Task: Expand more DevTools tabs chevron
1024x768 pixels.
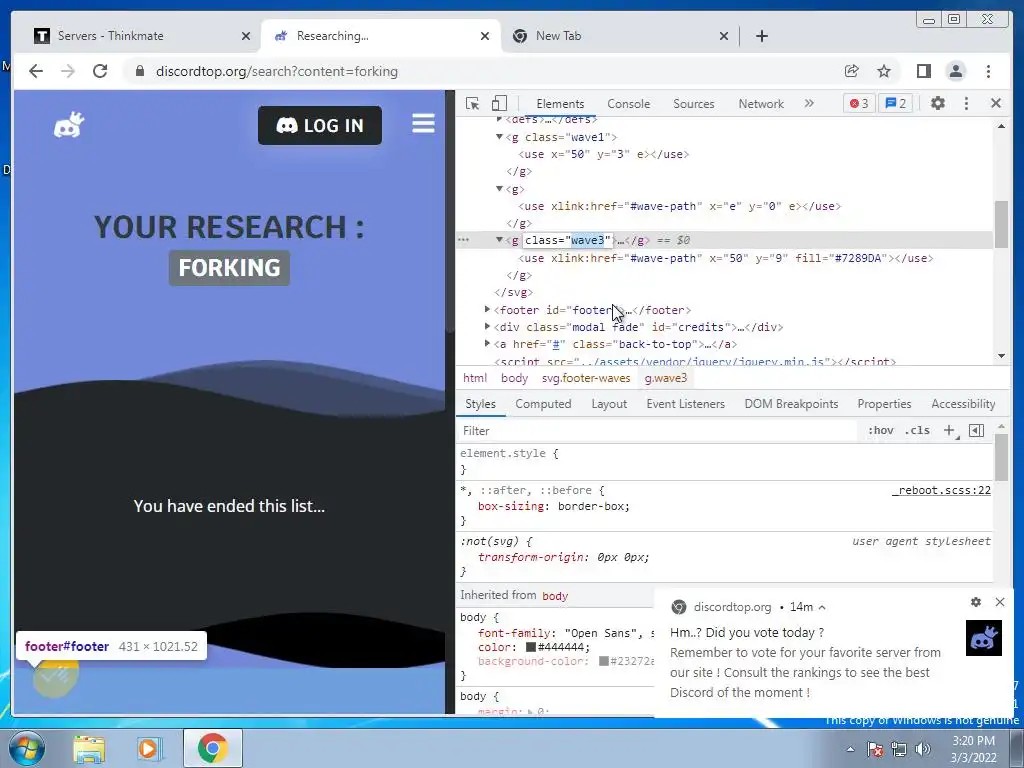Action: [809, 103]
